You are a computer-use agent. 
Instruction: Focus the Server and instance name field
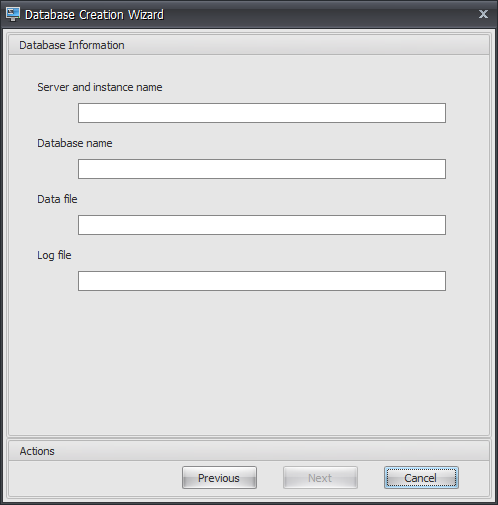click(262, 113)
